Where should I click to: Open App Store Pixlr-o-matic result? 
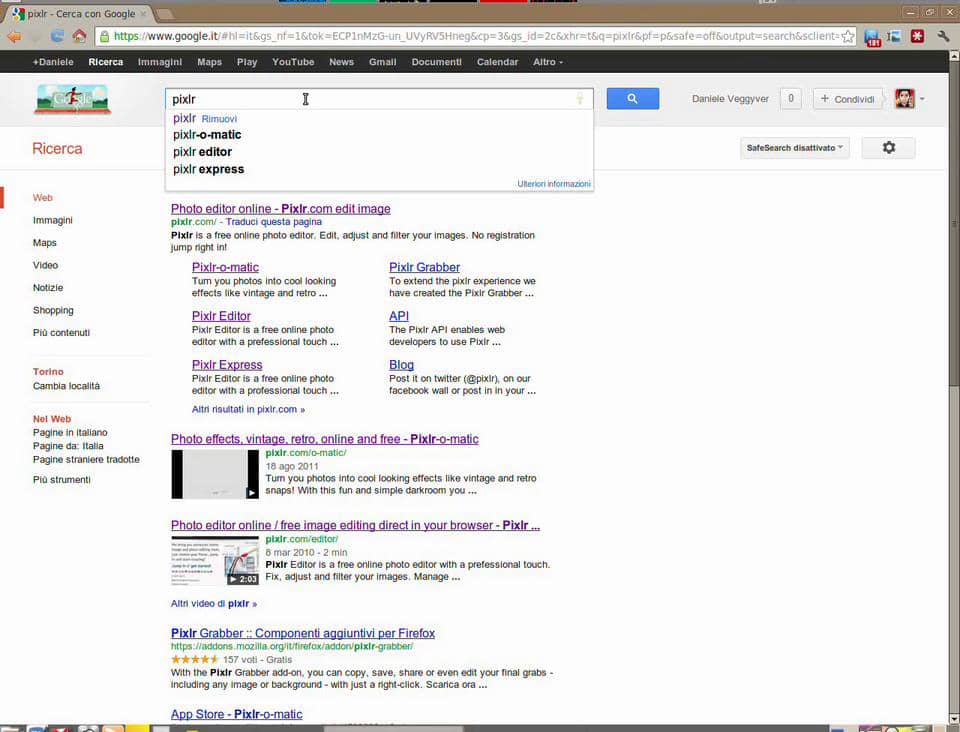coord(236,714)
